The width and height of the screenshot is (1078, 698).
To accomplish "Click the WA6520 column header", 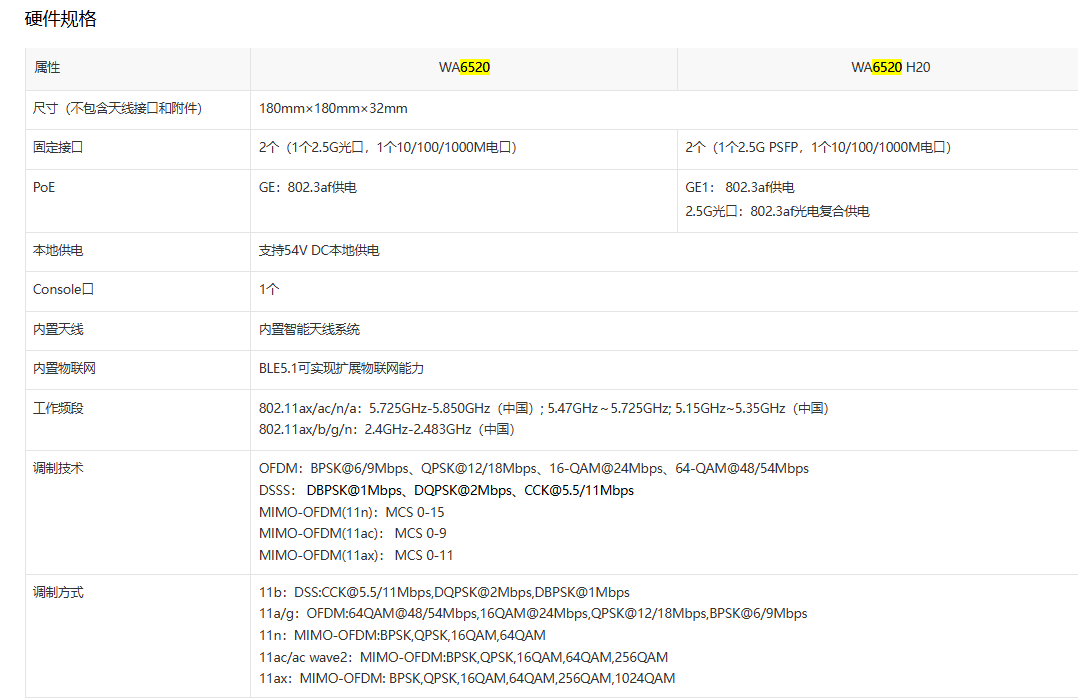I will [465, 67].
